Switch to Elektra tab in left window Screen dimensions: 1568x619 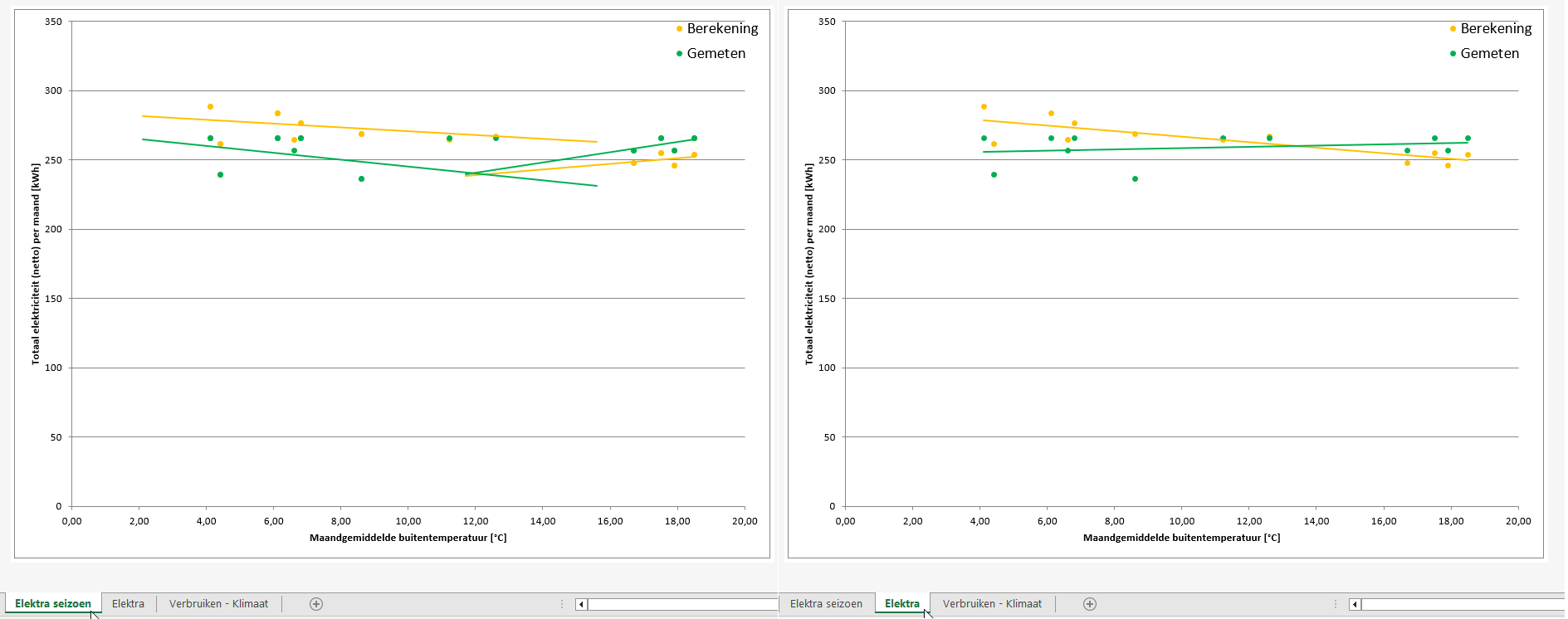point(128,604)
